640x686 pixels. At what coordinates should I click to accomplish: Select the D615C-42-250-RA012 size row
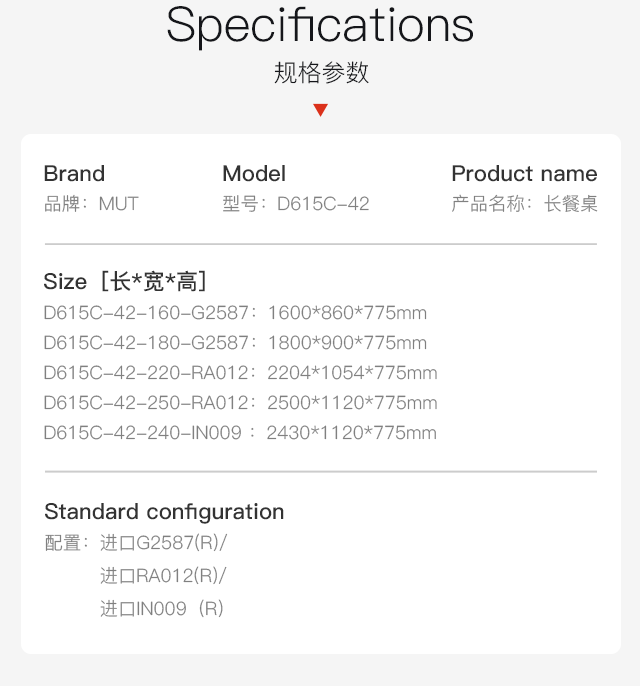pos(241,403)
